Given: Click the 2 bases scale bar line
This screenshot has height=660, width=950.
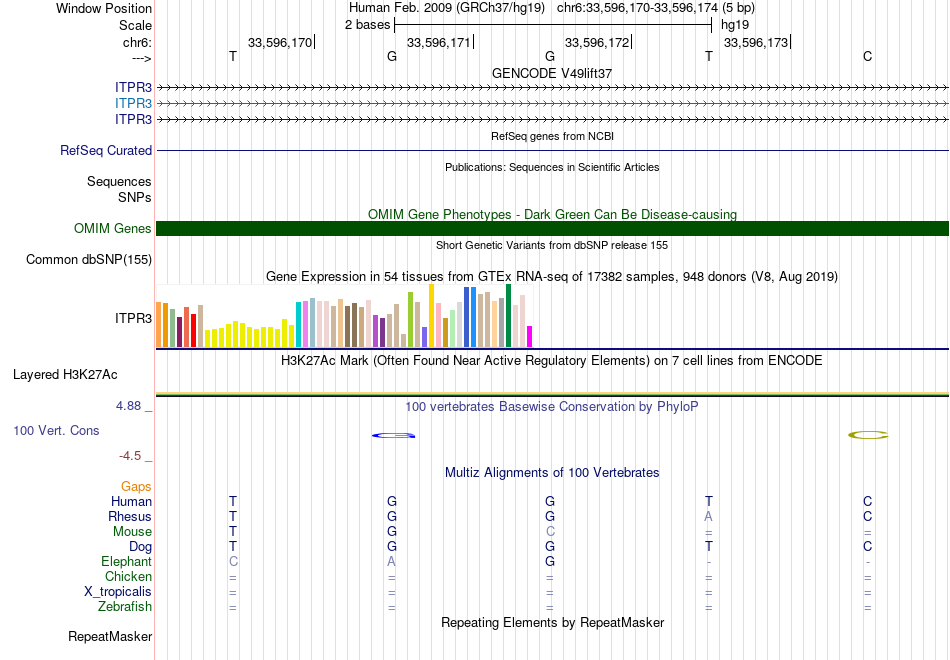Looking at the screenshot, I should pyautogui.click(x=553, y=25).
